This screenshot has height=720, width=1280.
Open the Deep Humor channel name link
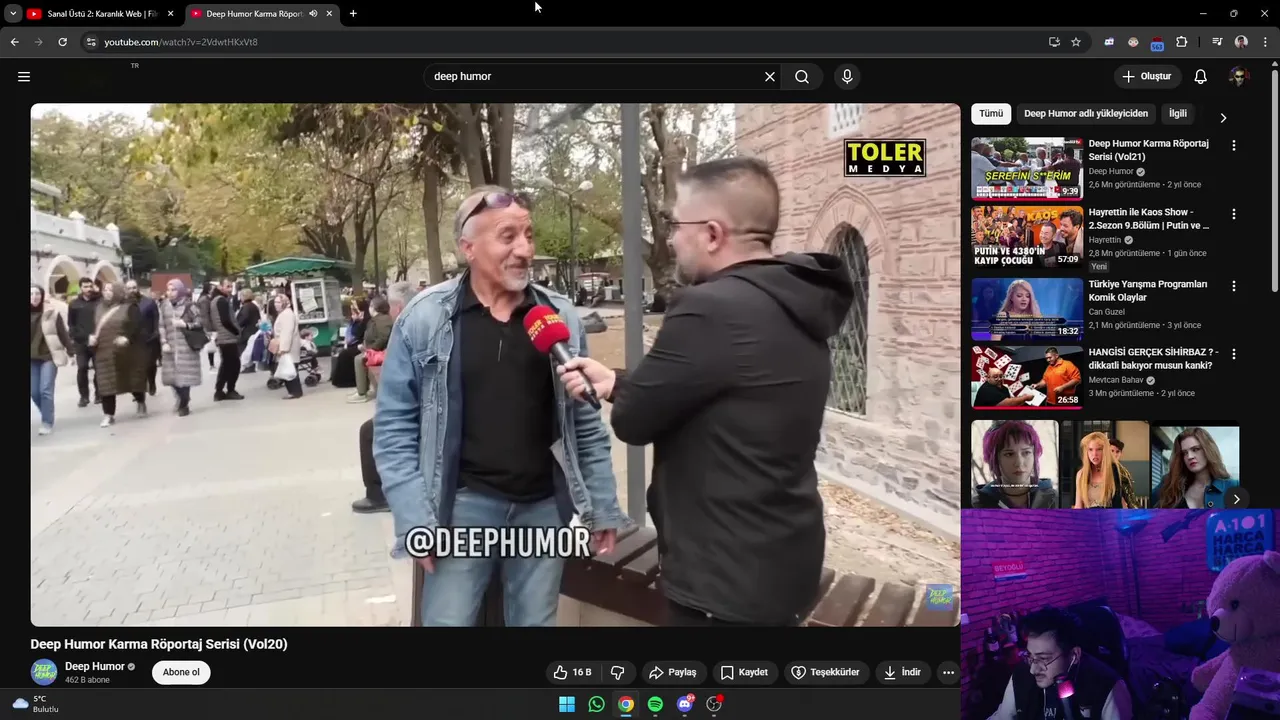95,666
